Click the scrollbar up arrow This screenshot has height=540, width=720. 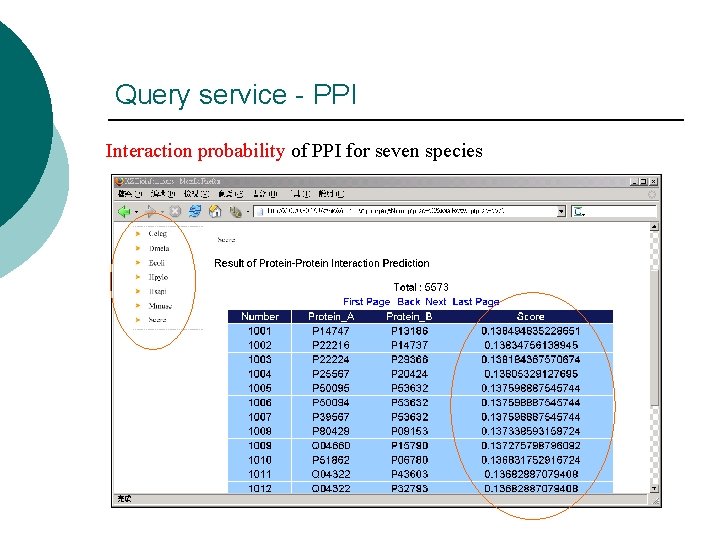(x=654, y=227)
